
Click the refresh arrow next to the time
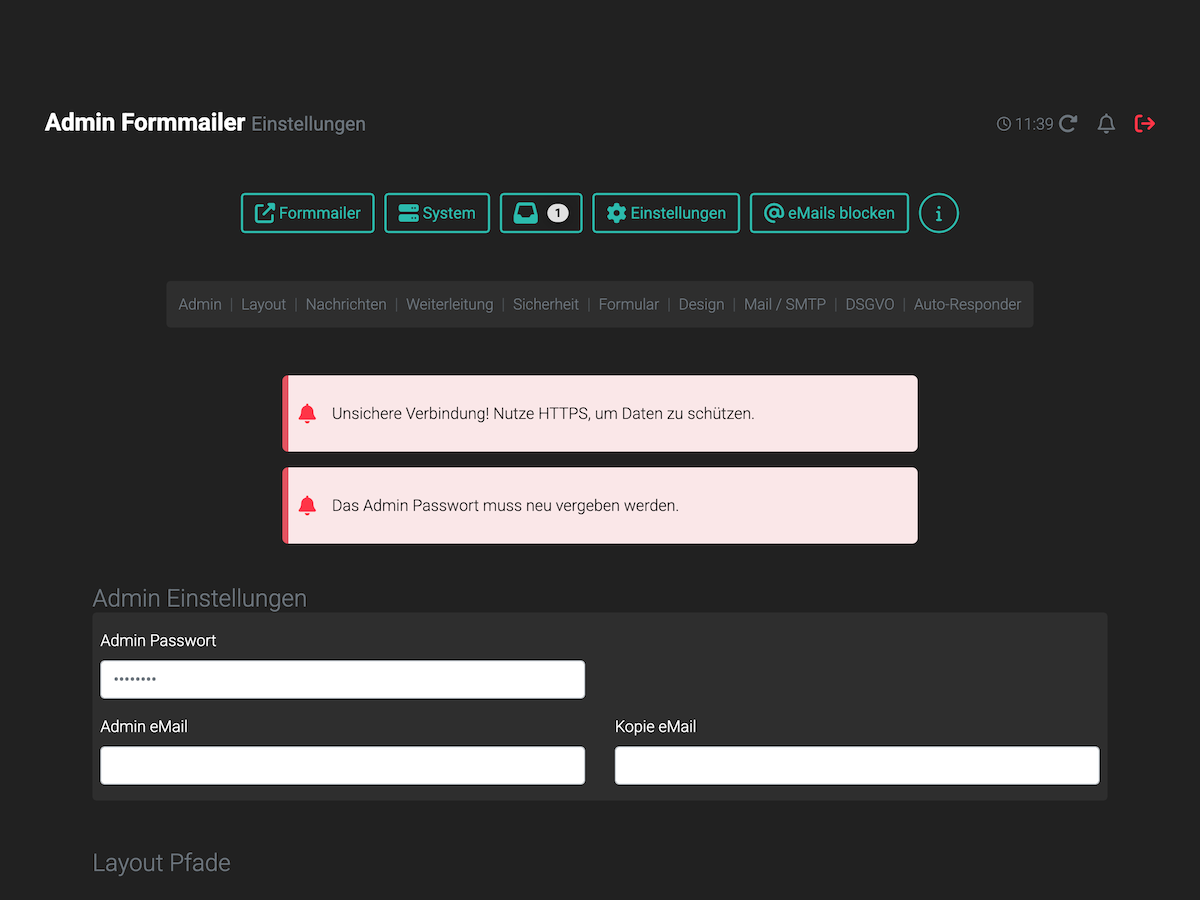point(1068,124)
